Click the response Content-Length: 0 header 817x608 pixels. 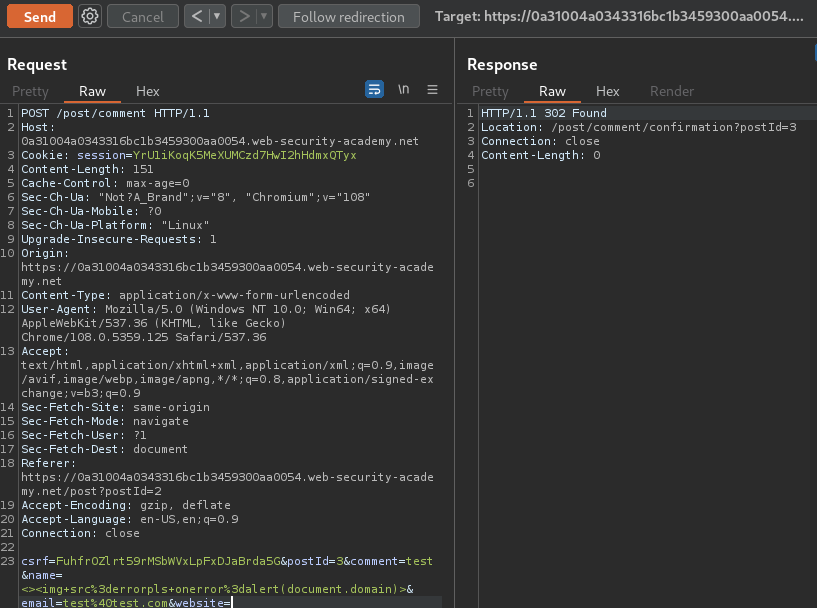click(540, 155)
